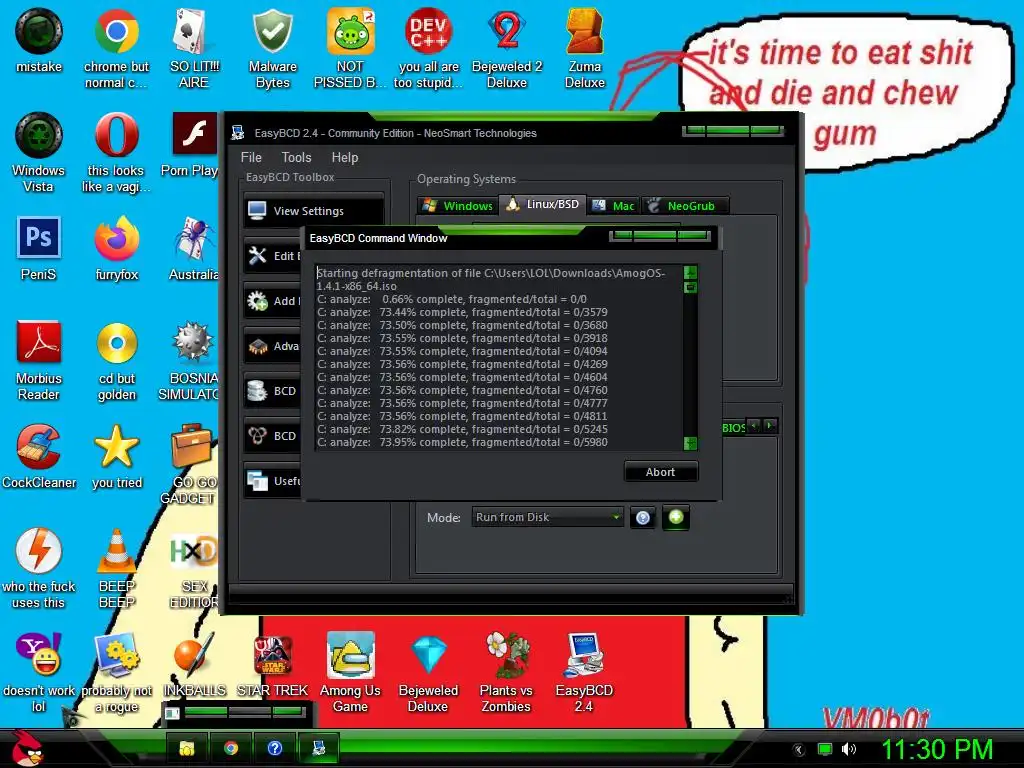
Task: Open the Plants vs Zombies desktop icon
Action: click(506, 672)
